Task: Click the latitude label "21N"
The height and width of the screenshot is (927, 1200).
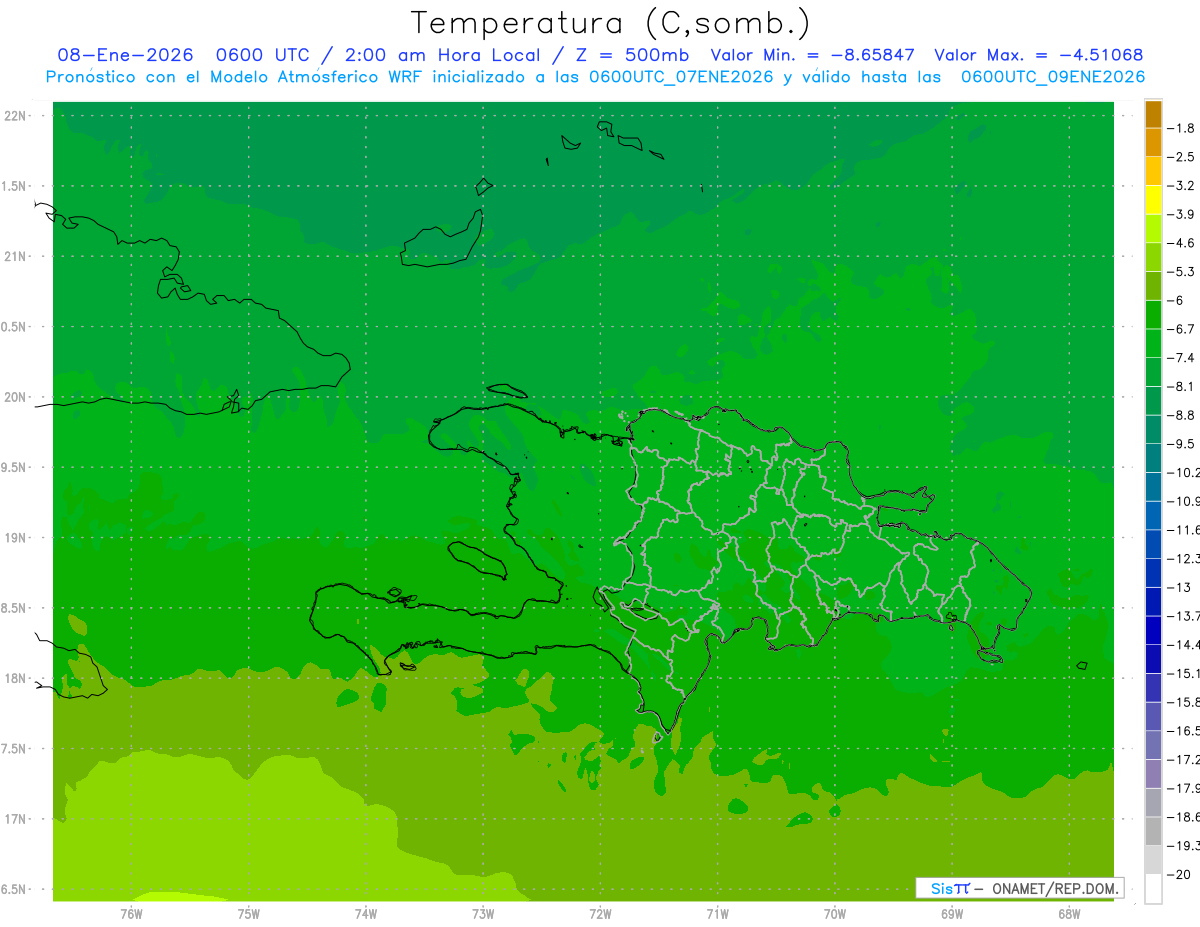Action: click(x=17, y=257)
